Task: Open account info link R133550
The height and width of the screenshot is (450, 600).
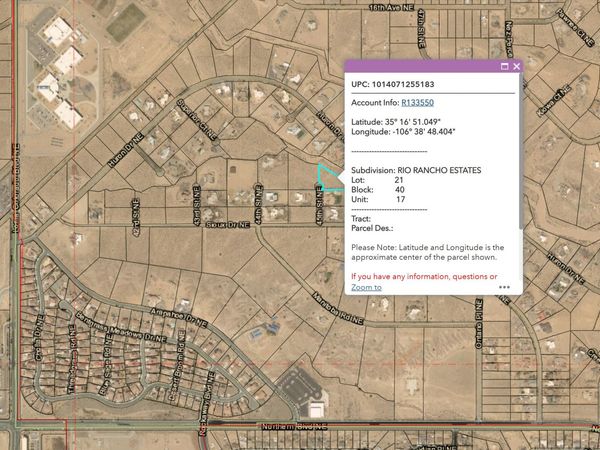Action: point(417,103)
